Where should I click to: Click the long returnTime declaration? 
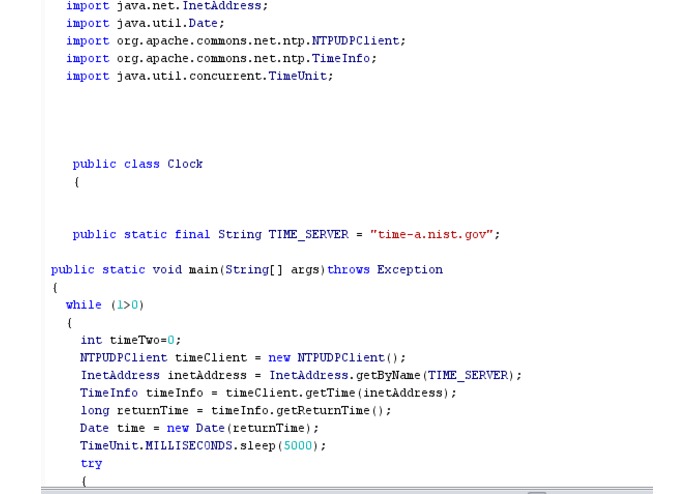tap(135, 410)
